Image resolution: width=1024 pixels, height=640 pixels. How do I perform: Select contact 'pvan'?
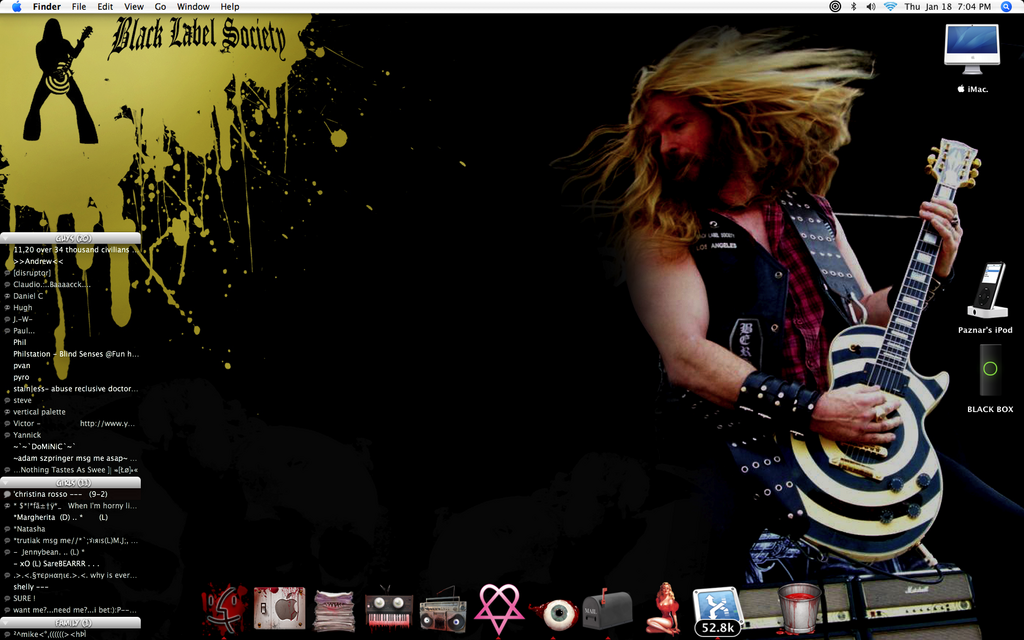71,366
